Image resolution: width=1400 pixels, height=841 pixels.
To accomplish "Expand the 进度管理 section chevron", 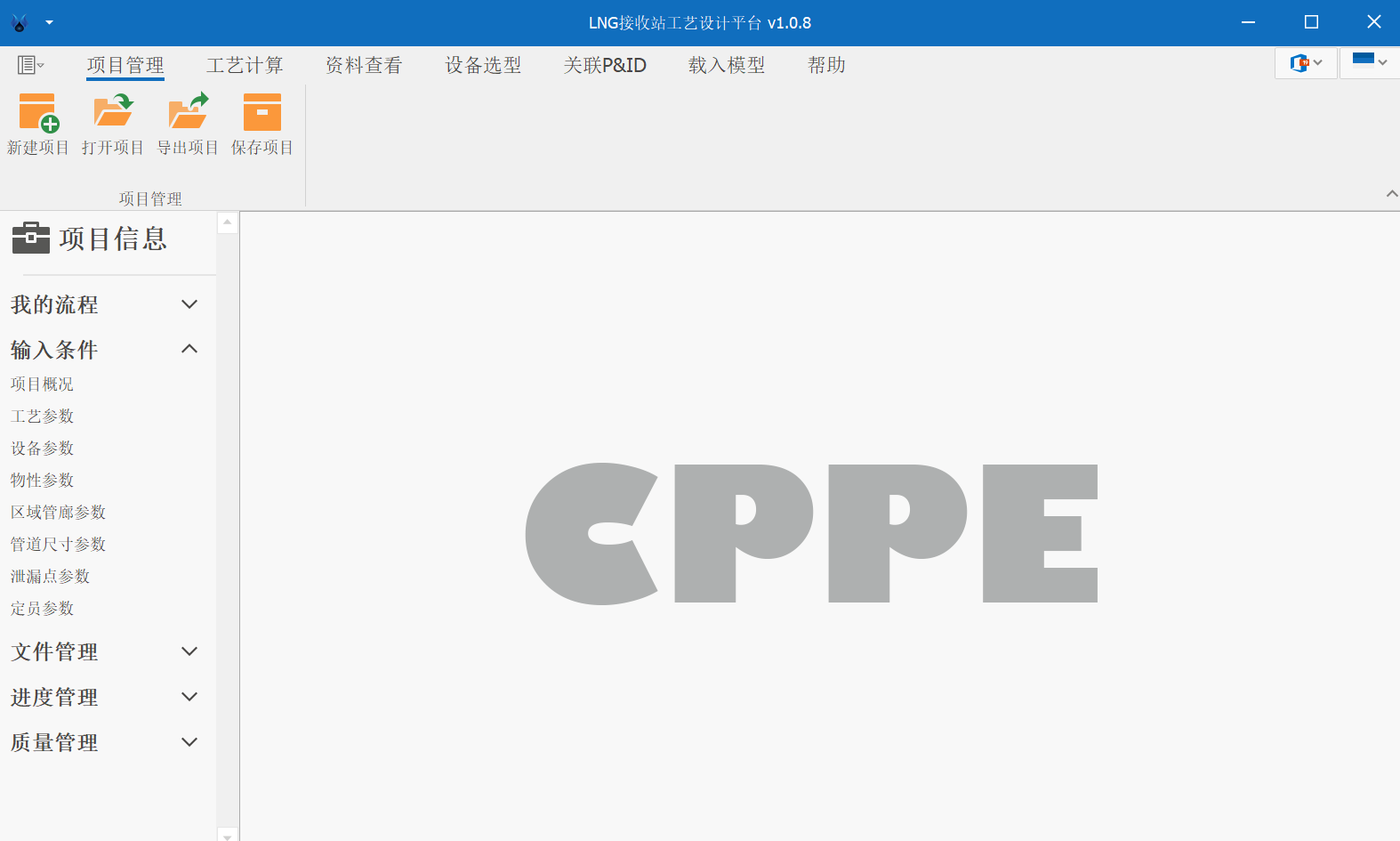I will pos(189,697).
